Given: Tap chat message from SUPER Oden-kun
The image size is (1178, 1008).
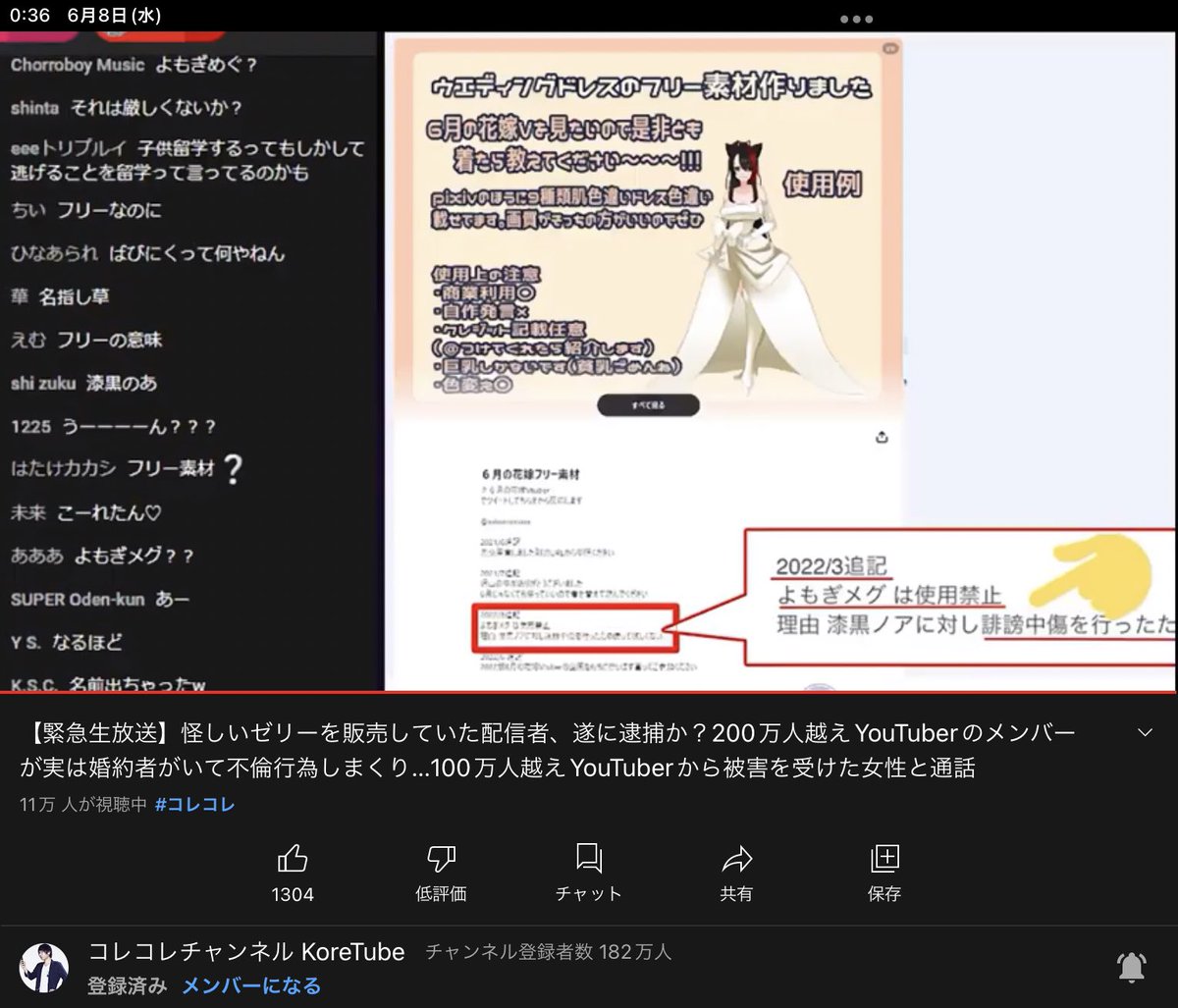Looking at the screenshot, I should [x=100, y=599].
